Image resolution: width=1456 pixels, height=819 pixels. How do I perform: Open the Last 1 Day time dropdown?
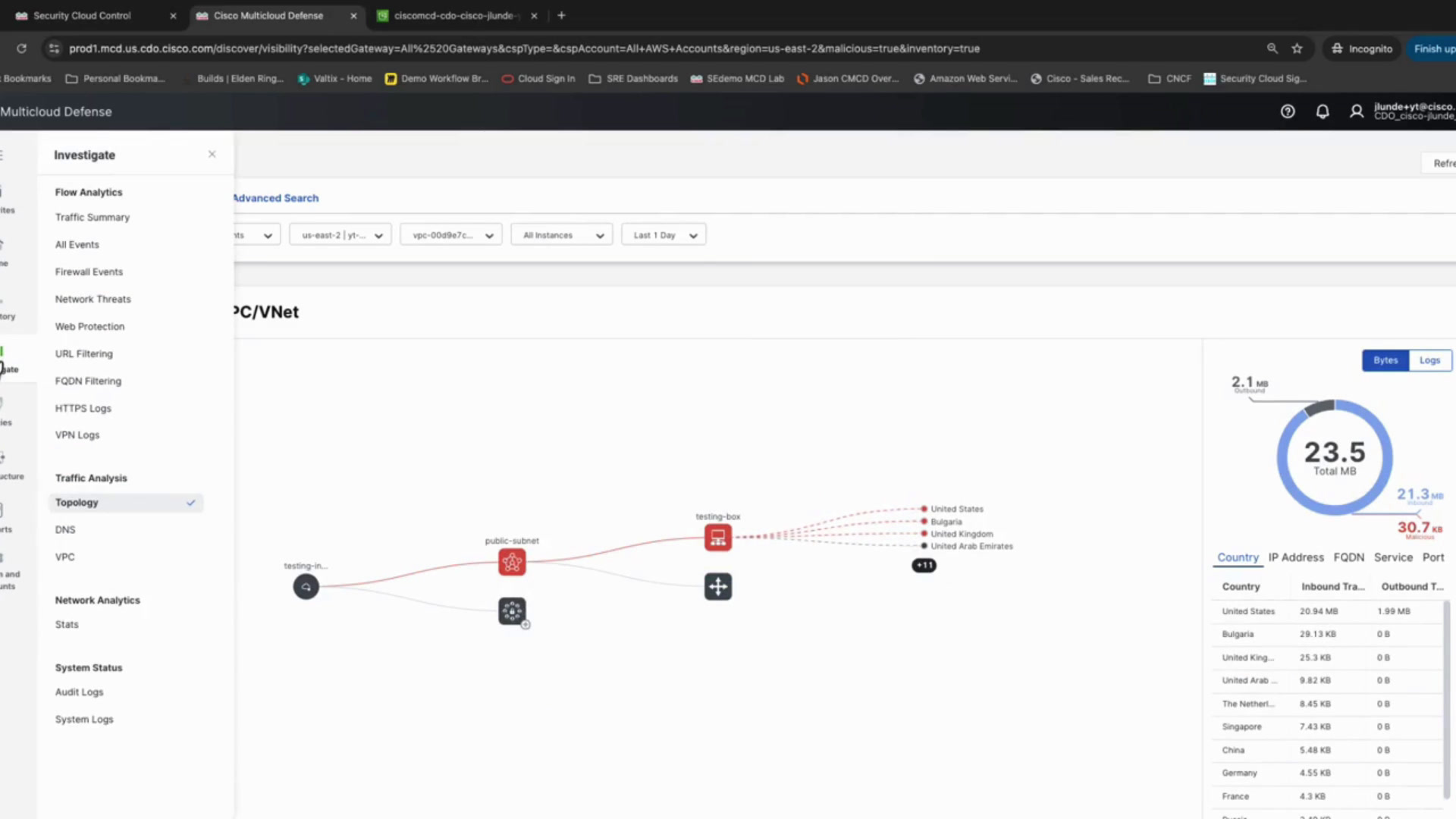[664, 235]
